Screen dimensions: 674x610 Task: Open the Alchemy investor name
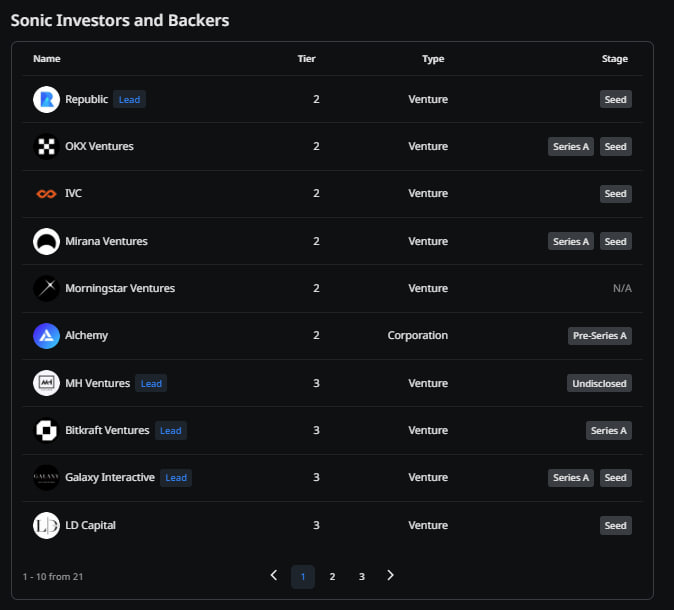86,335
